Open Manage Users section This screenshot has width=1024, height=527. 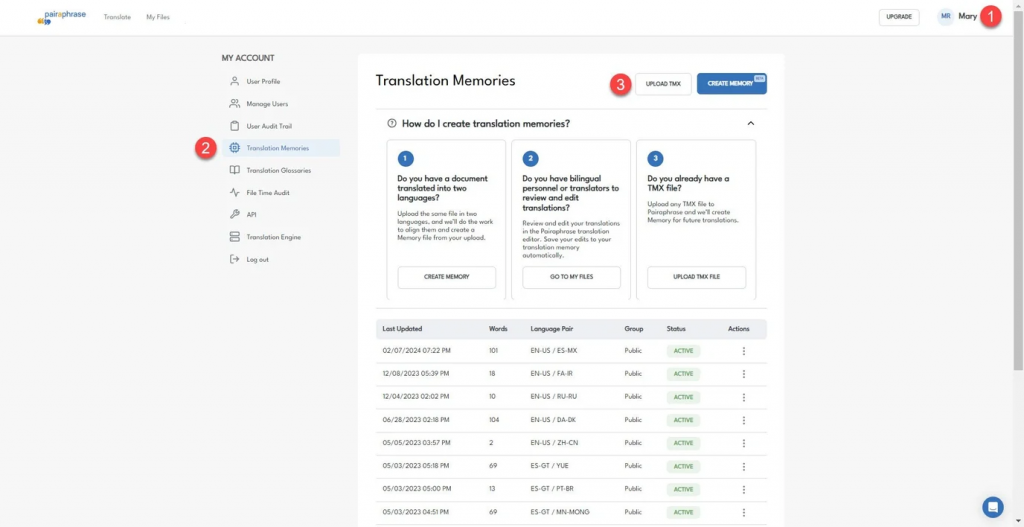click(x=267, y=104)
